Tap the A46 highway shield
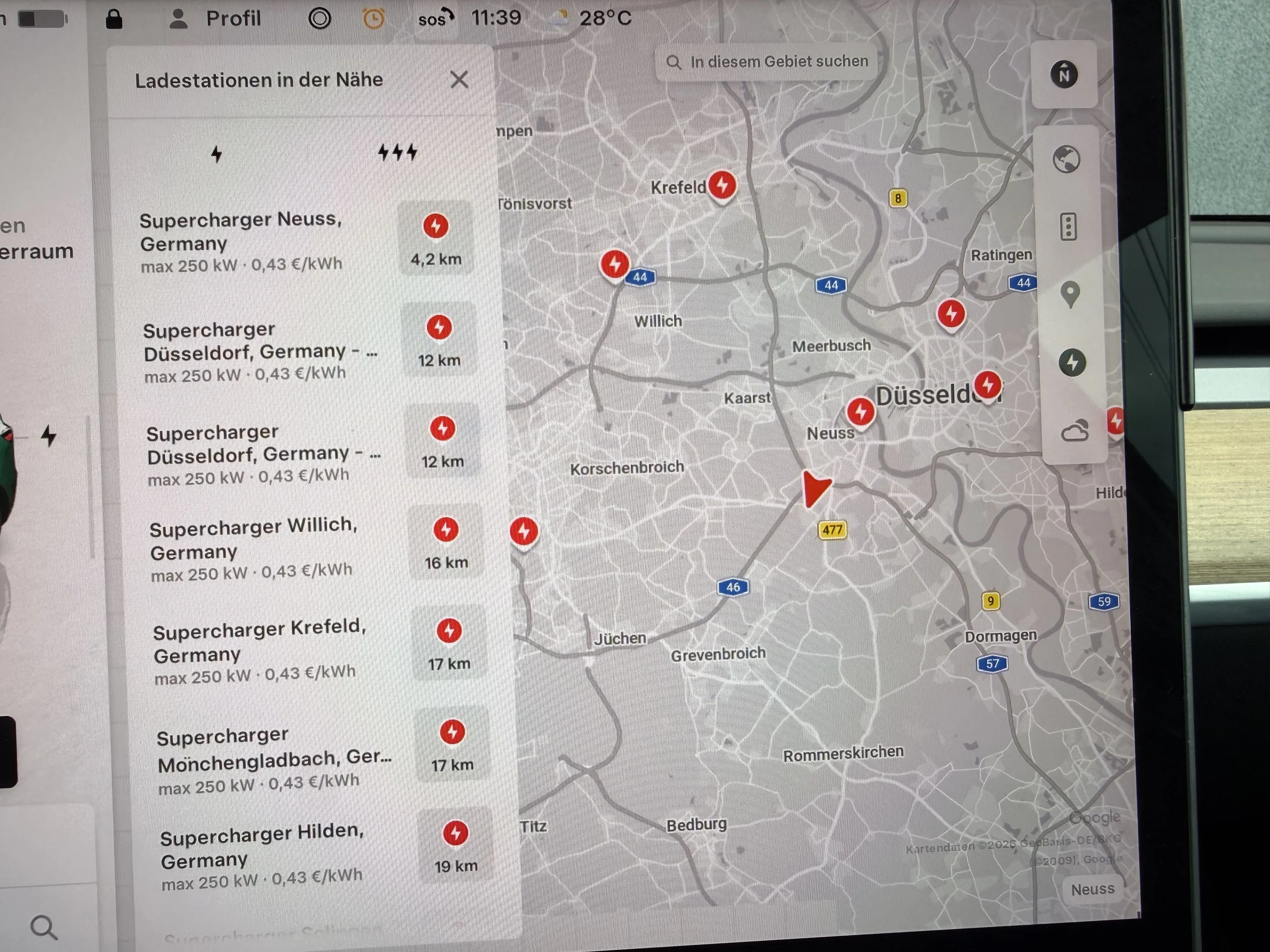Screen dimensions: 1270x952 tap(733, 587)
